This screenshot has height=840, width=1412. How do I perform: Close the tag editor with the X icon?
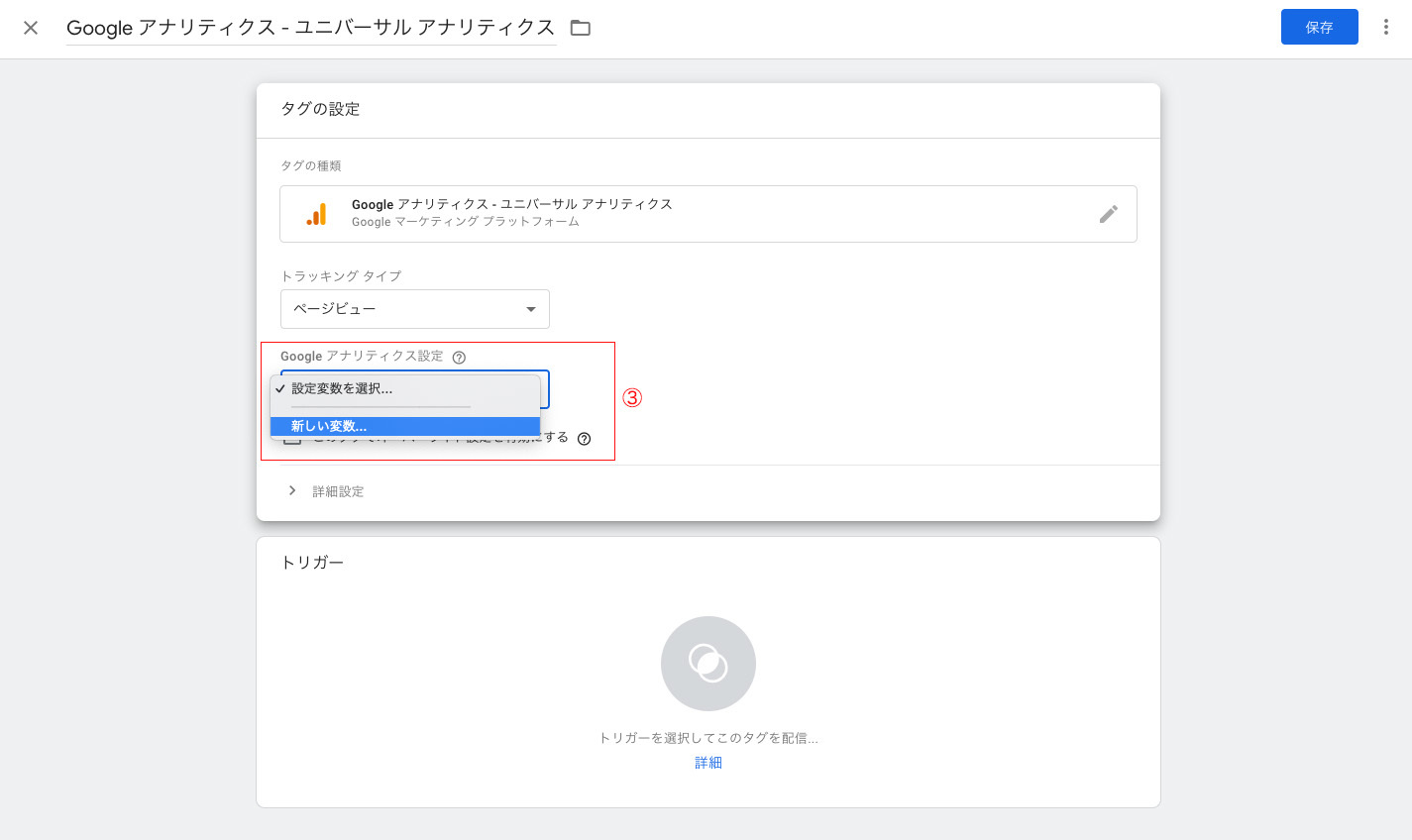31,28
